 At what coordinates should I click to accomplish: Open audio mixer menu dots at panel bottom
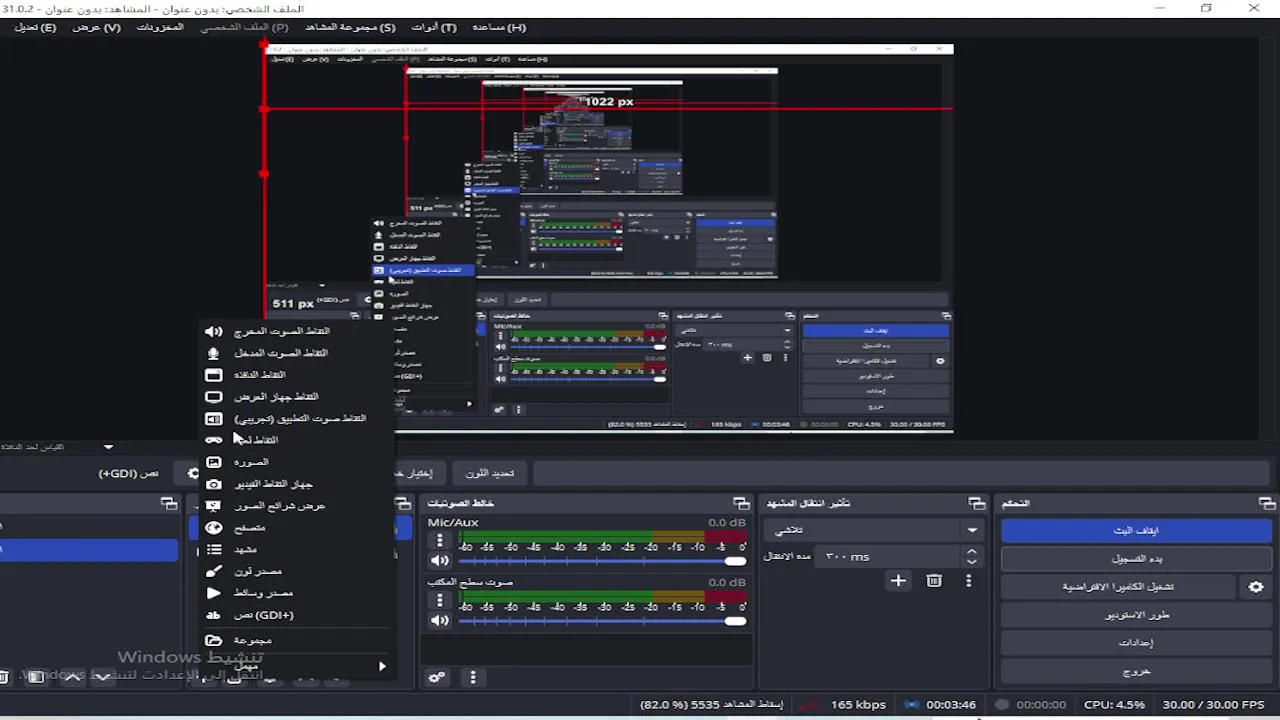coord(473,677)
